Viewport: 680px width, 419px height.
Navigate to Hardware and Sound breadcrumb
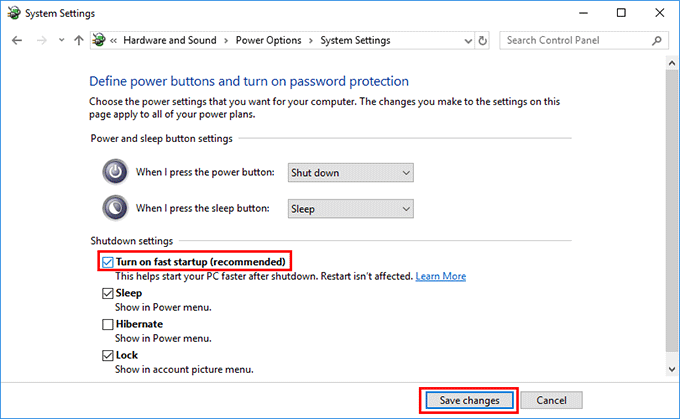coord(170,40)
